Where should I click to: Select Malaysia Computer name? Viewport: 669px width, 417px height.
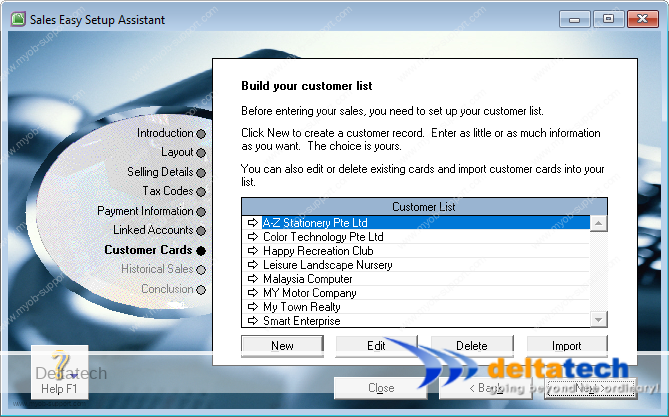point(308,279)
